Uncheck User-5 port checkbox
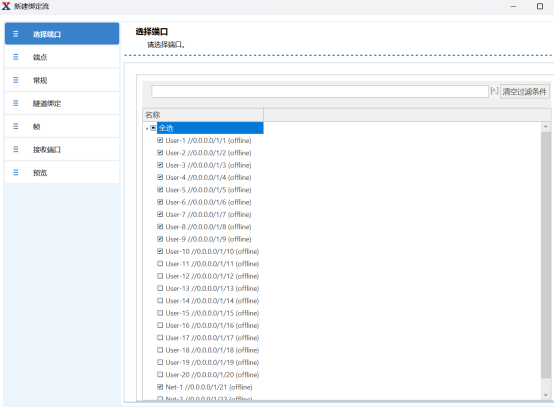Viewport: 554px width, 408px height. pyautogui.click(x=160, y=190)
